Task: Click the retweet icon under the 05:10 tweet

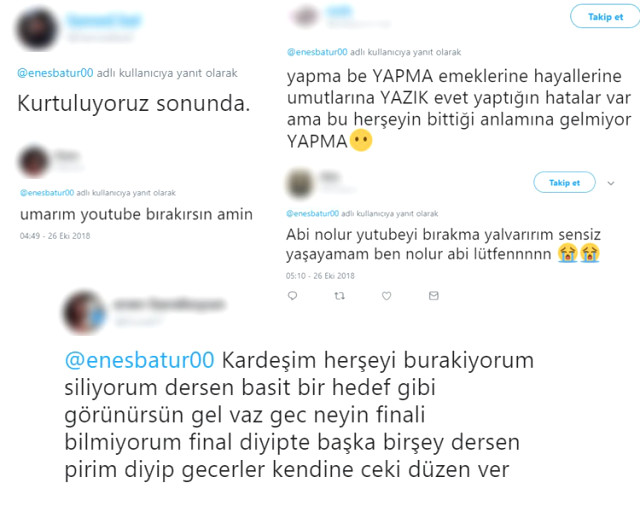Action: 340,296
